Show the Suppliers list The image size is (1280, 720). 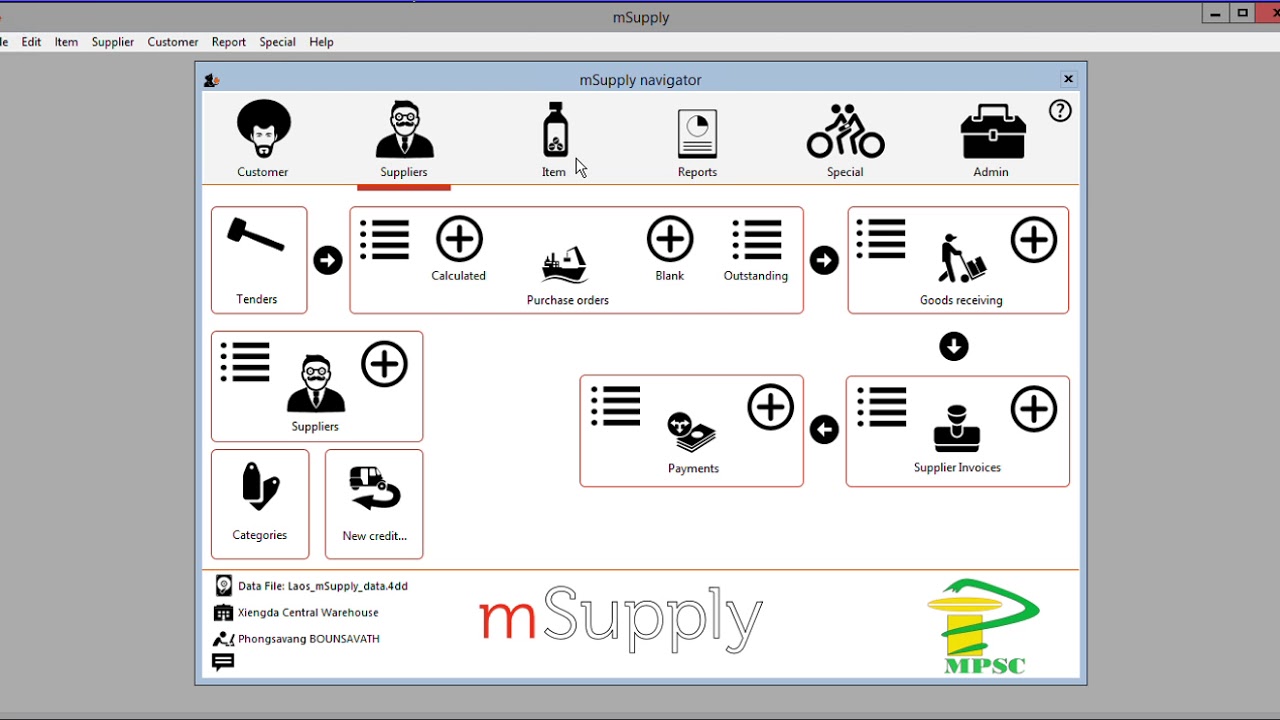246,362
